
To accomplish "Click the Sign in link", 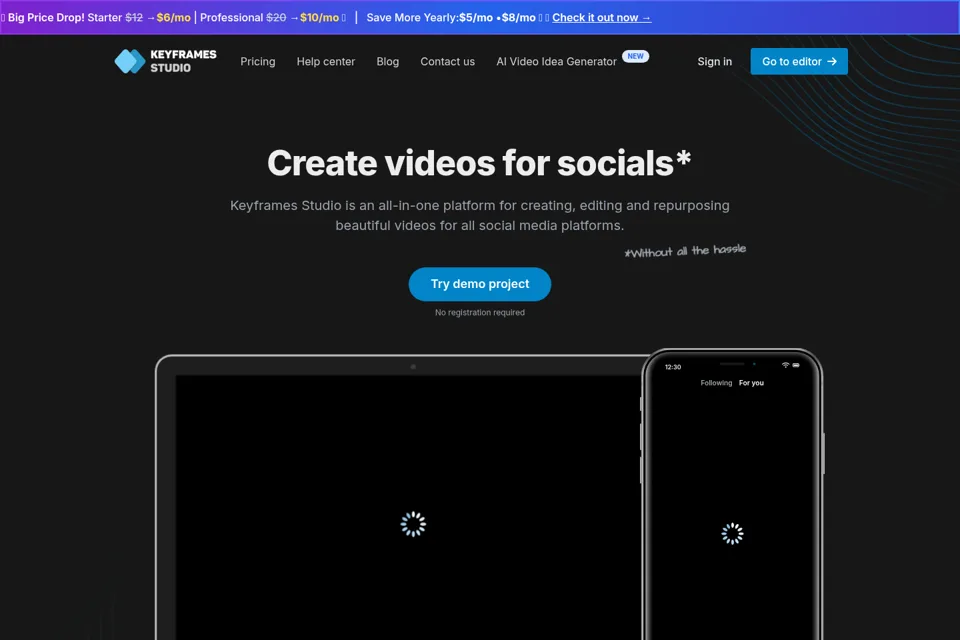I will point(714,61).
